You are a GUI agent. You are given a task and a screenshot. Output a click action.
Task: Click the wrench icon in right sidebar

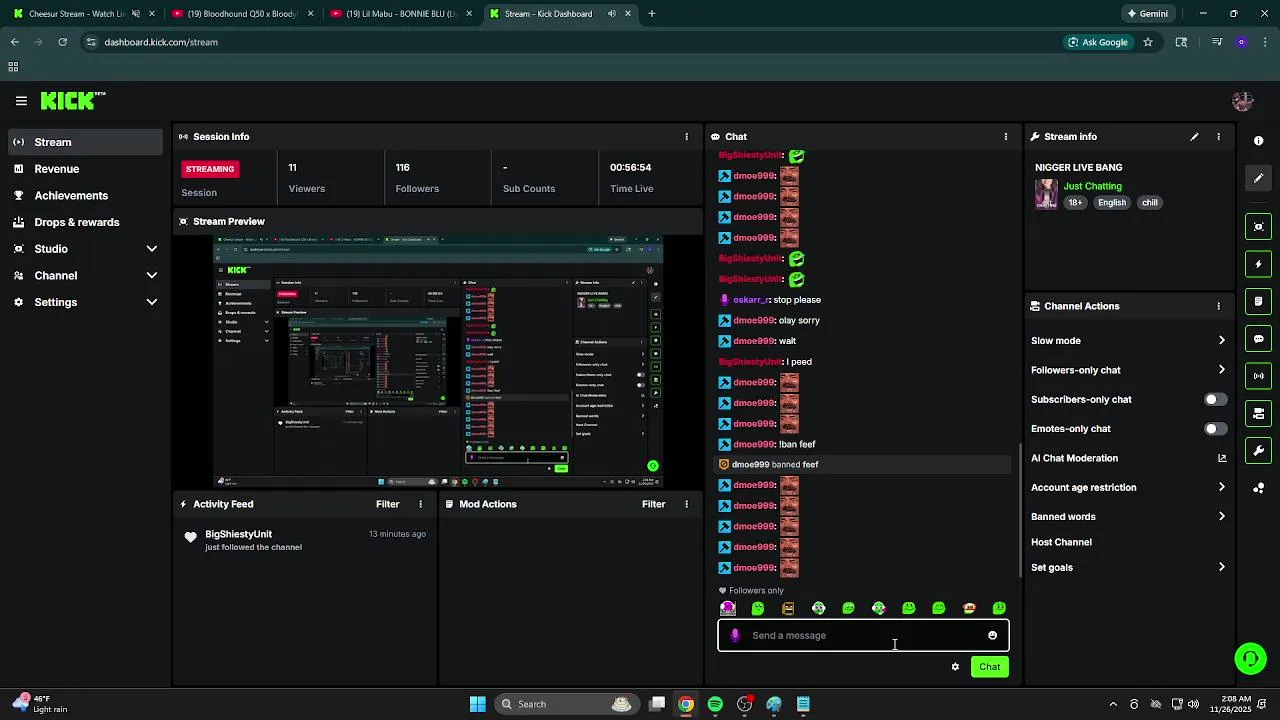(x=1259, y=451)
